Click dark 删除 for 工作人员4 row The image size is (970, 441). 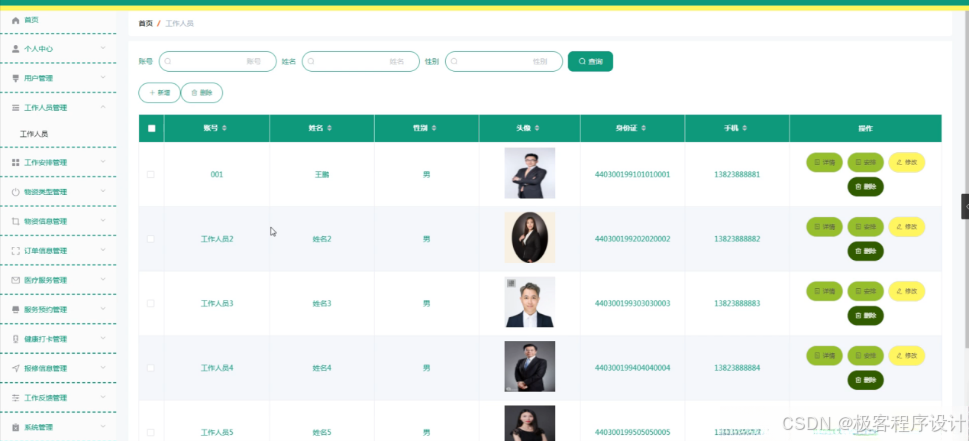pyautogui.click(x=865, y=380)
